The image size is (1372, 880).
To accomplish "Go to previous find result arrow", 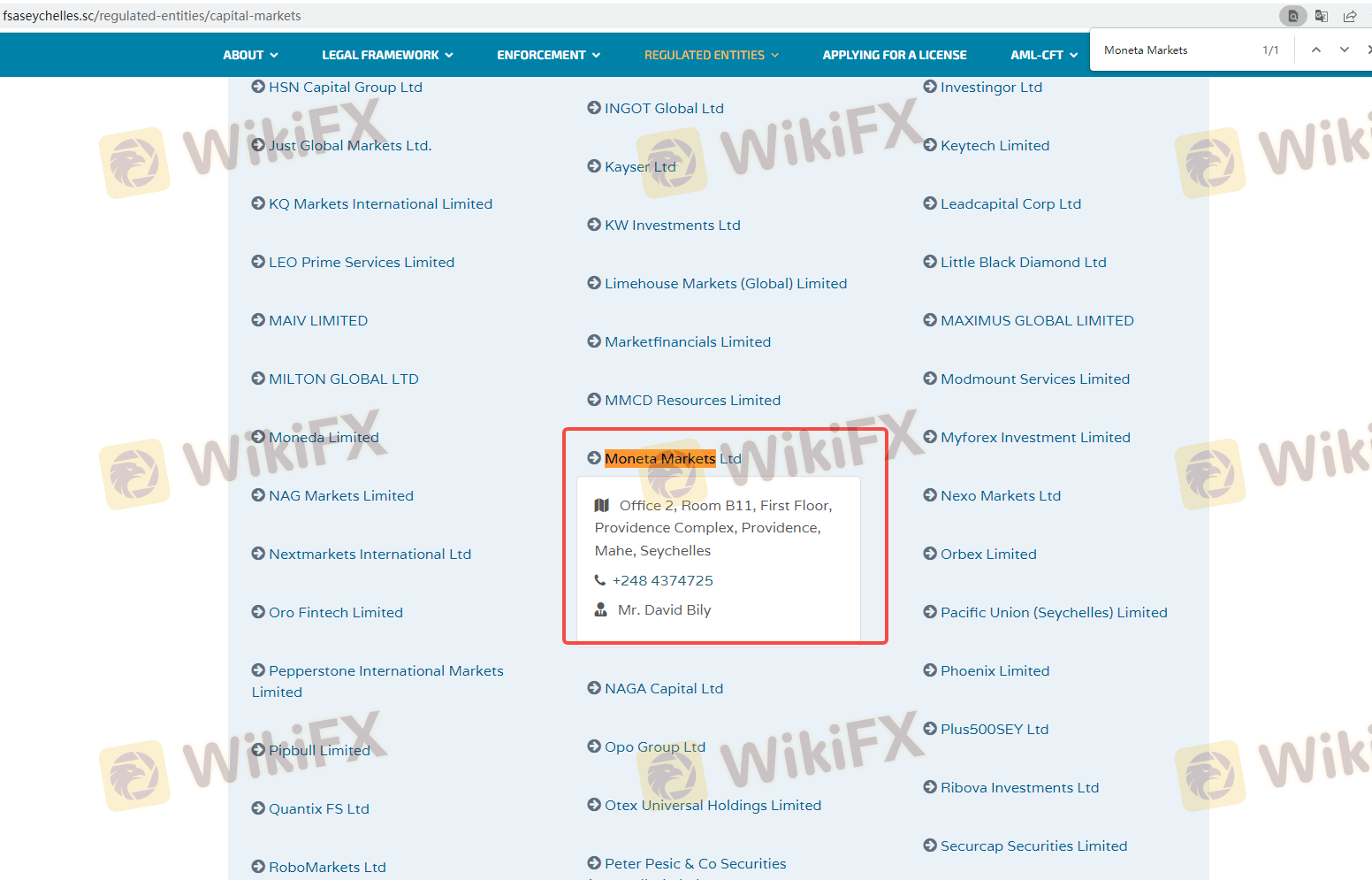I will coord(1316,50).
